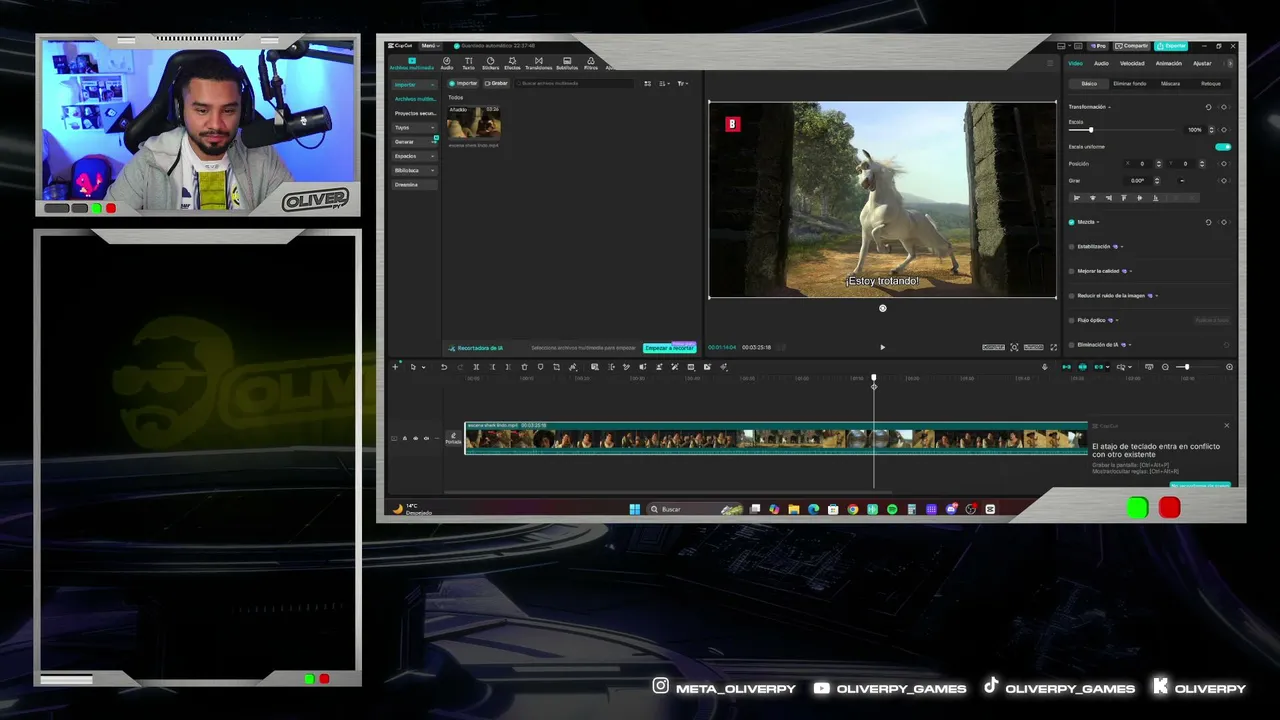
Task: Open the selection tool dropdown
Action: tap(423, 367)
